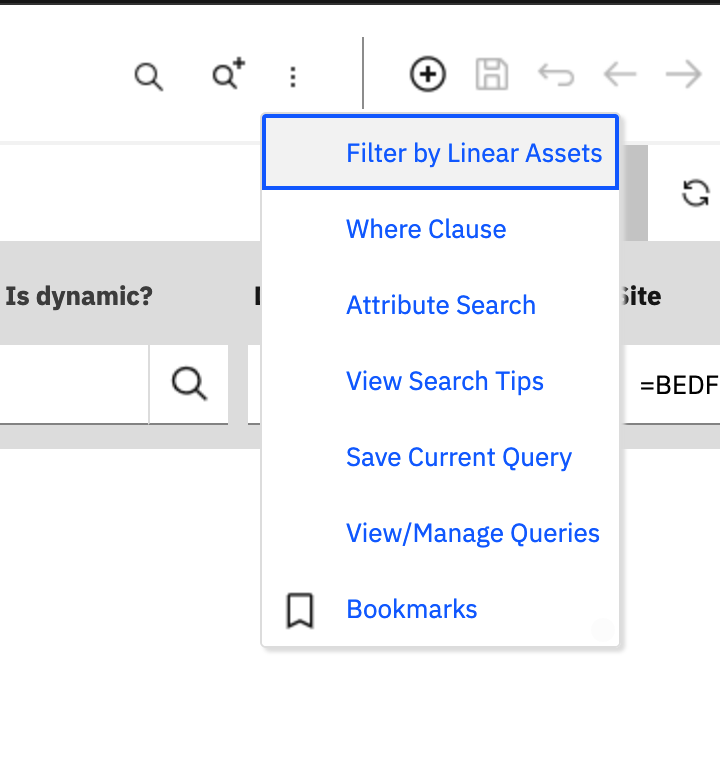Click the Site filter field containing =BEDF
The image size is (720, 768).
click(x=674, y=385)
